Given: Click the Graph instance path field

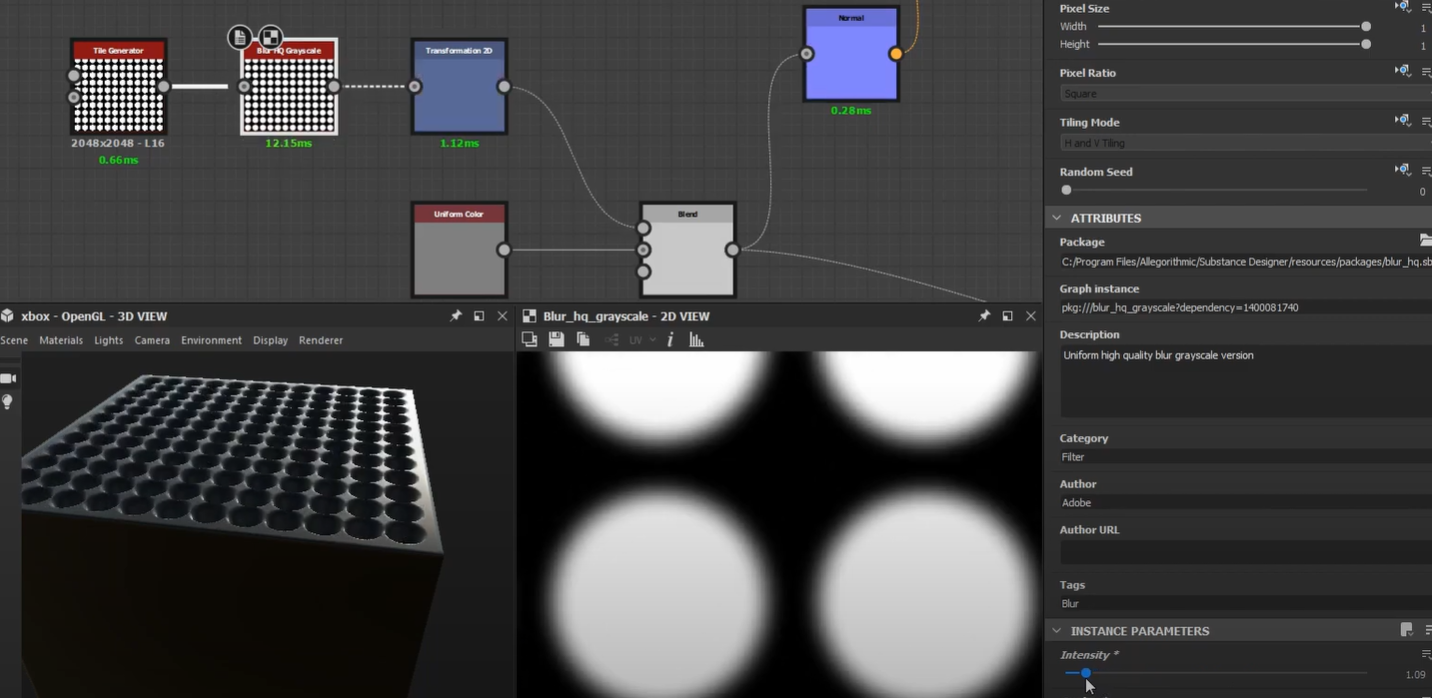Looking at the screenshot, I should [1240, 307].
